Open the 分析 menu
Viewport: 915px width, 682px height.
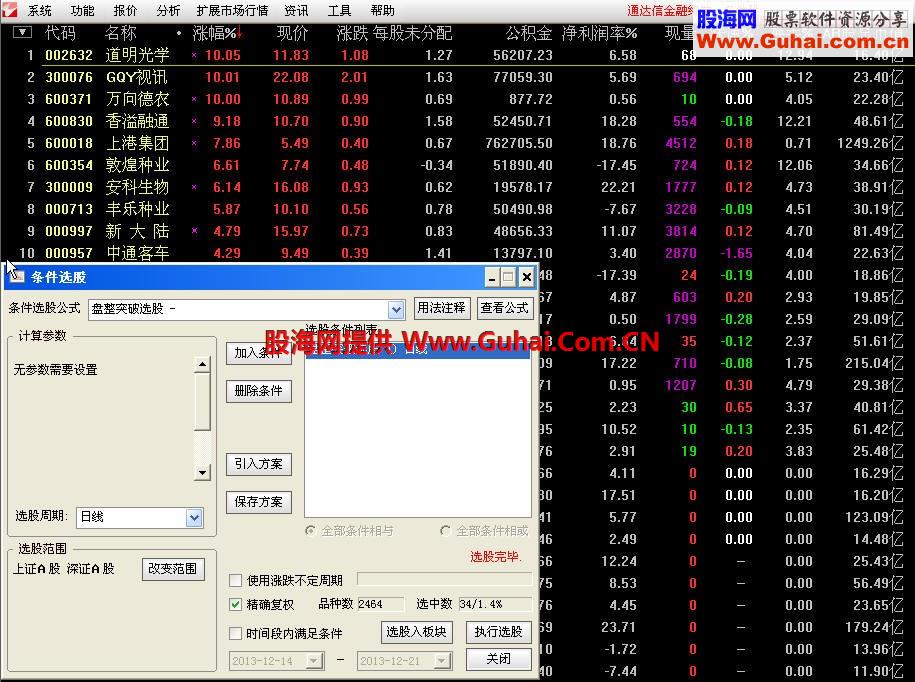point(169,11)
